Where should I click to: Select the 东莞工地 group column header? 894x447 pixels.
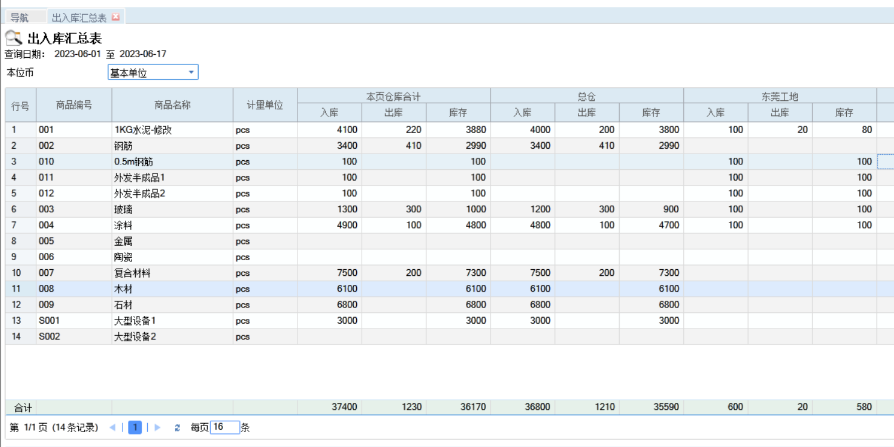[780, 96]
